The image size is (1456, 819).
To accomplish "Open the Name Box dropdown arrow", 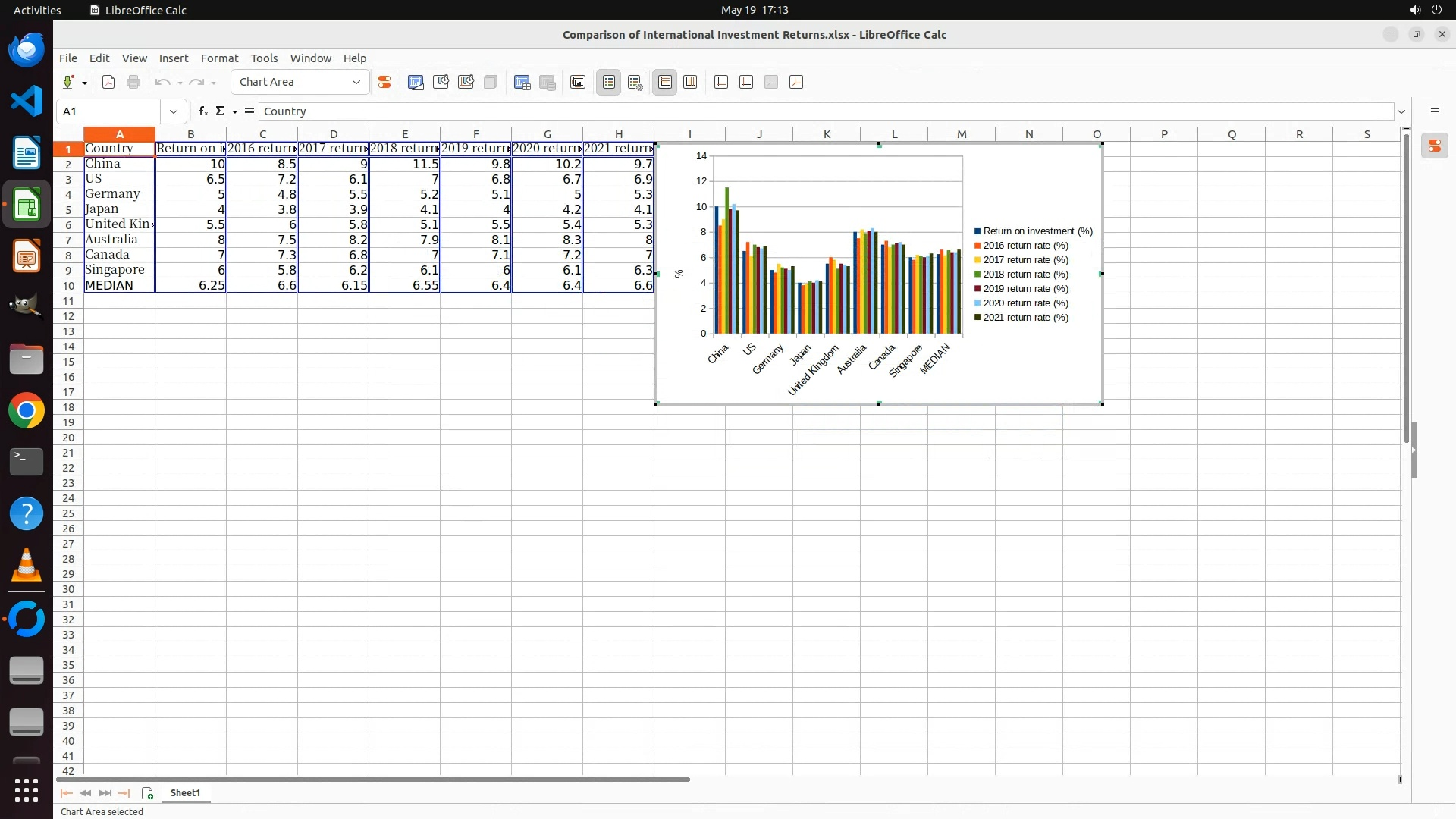I will [174, 111].
